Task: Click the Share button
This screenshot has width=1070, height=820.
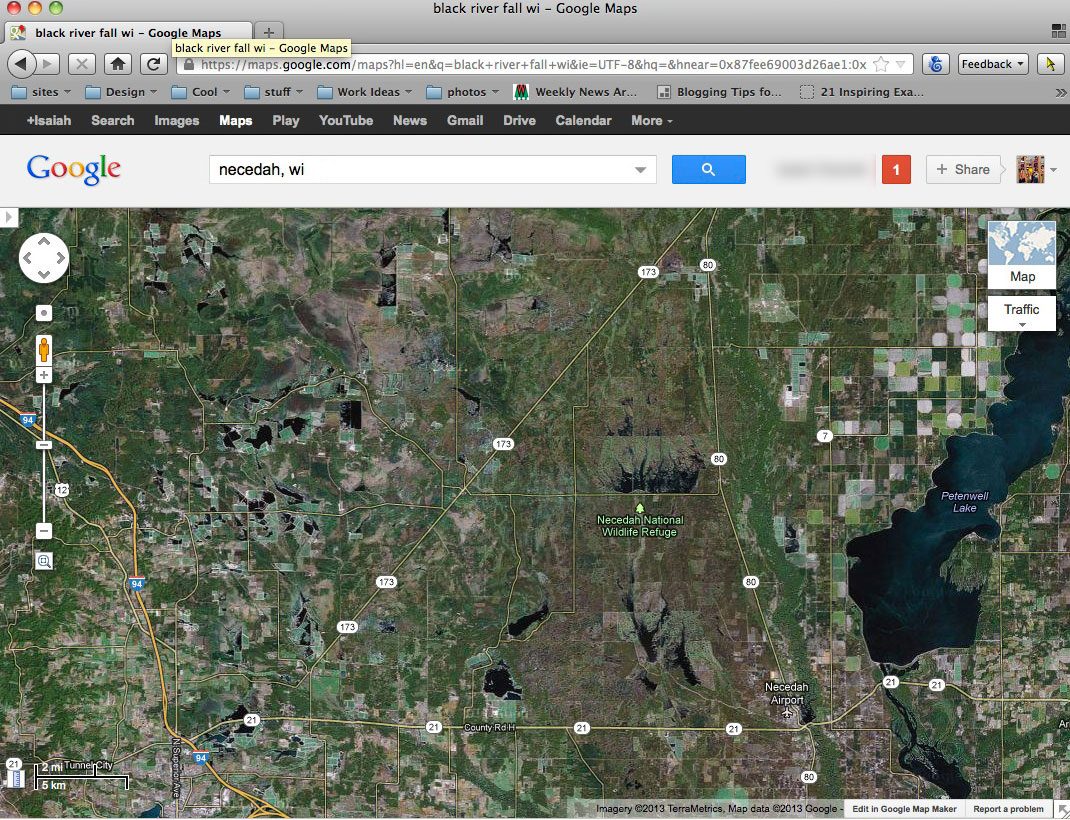Action: [963, 169]
